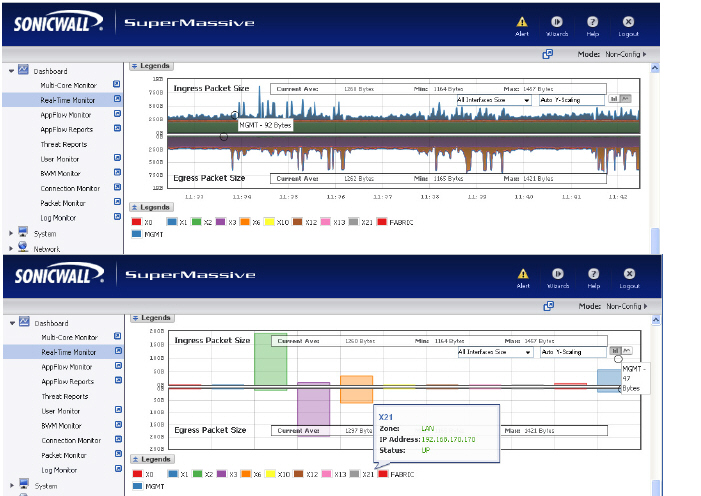Open Mode Non-Config menu arrow, upper screenshot
Screen dimensions: 701x496
coord(644,54)
